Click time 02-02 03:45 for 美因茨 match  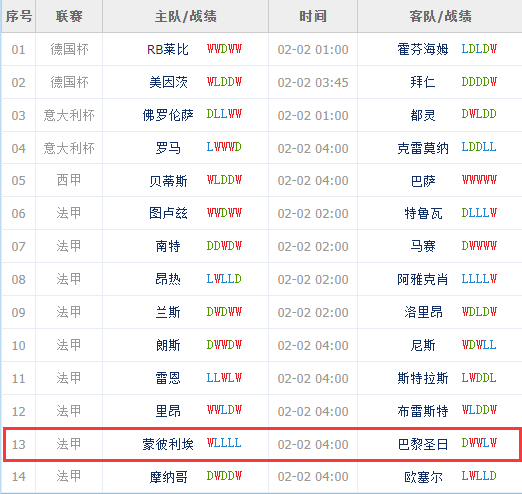[313, 83]
